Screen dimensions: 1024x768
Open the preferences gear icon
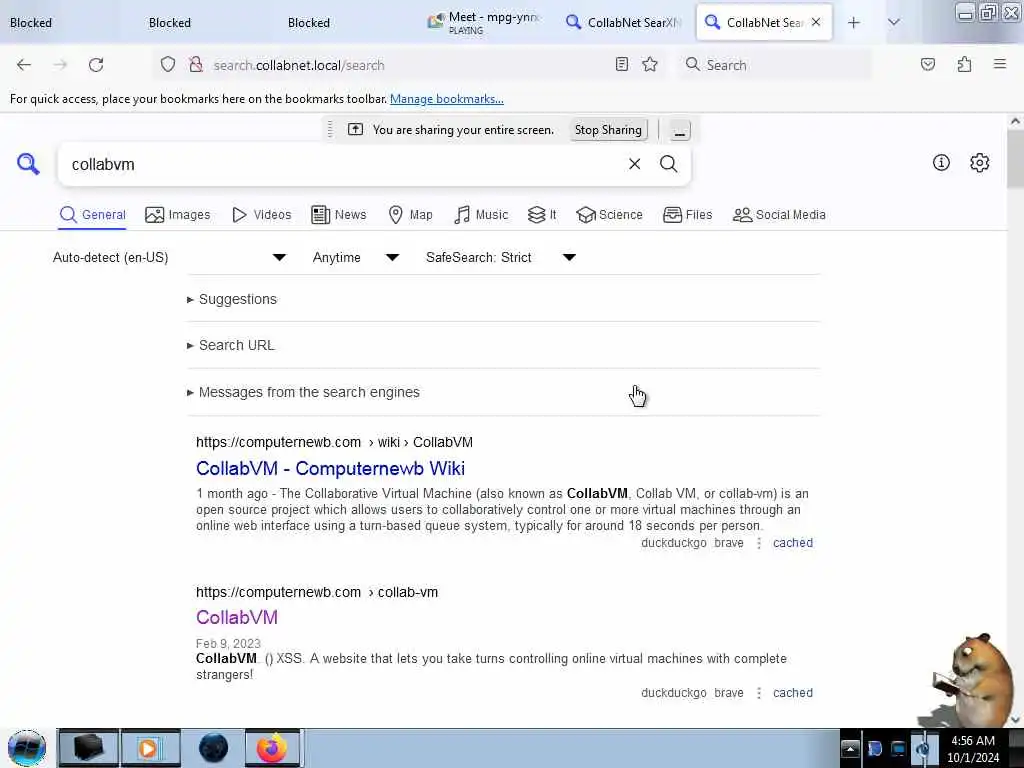[x=980, y=163]
